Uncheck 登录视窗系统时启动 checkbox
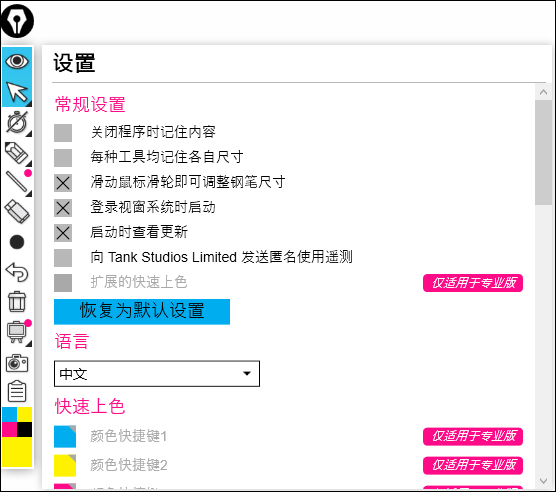The image size is (556, 492). tap(63, 208)
